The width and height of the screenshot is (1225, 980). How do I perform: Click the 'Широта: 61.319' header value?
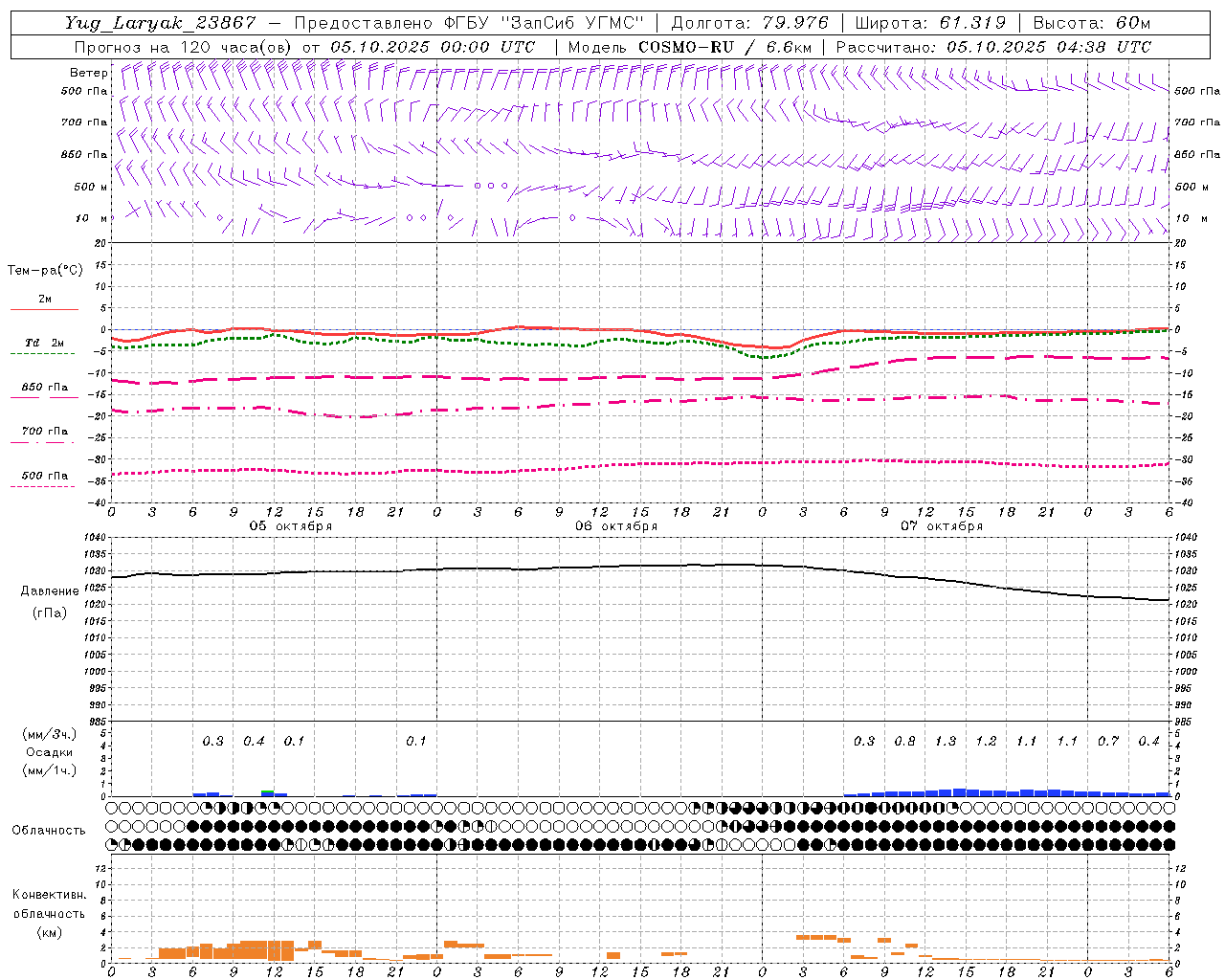(930, 23)
